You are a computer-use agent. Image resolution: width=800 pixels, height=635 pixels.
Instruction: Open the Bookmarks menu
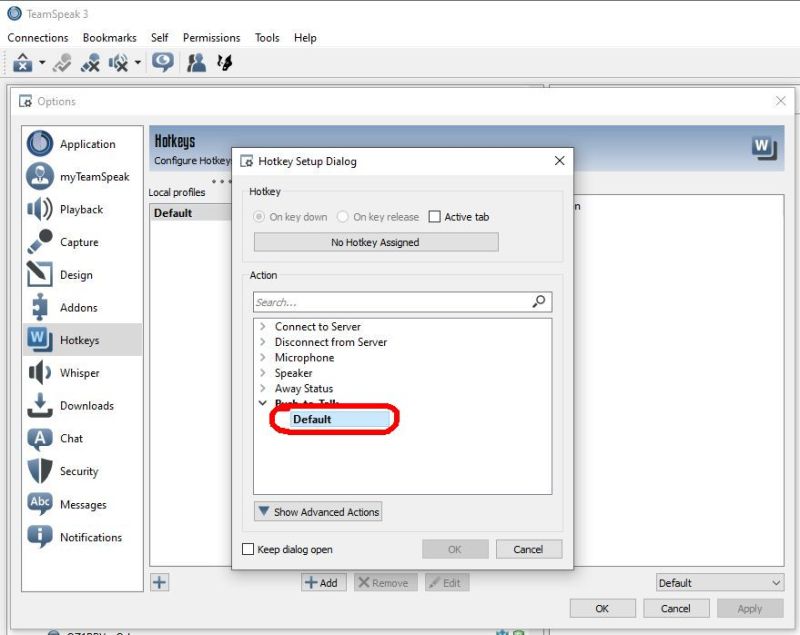coord(110,38)
